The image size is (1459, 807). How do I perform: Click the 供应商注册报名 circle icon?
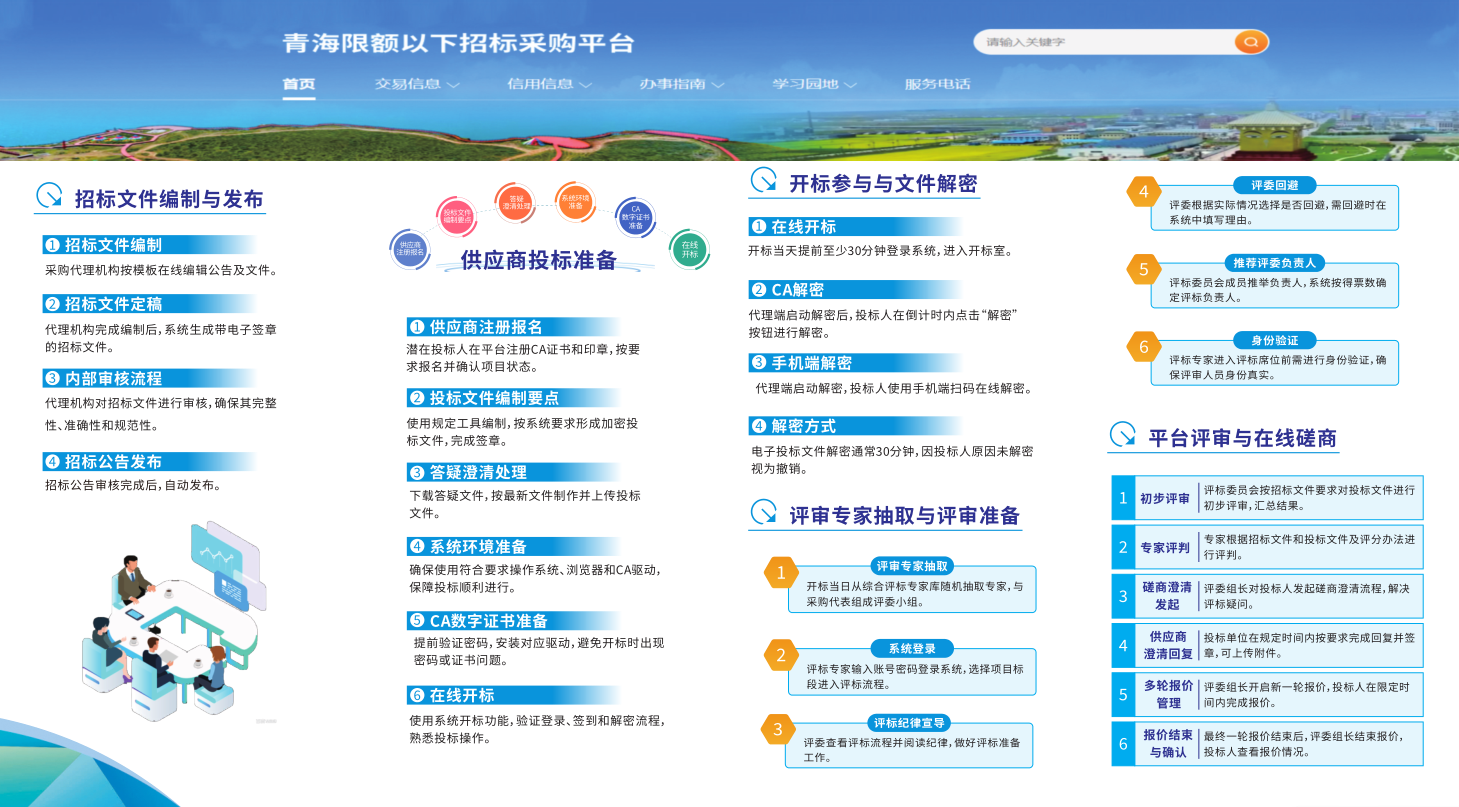click(x=410, y=248)
